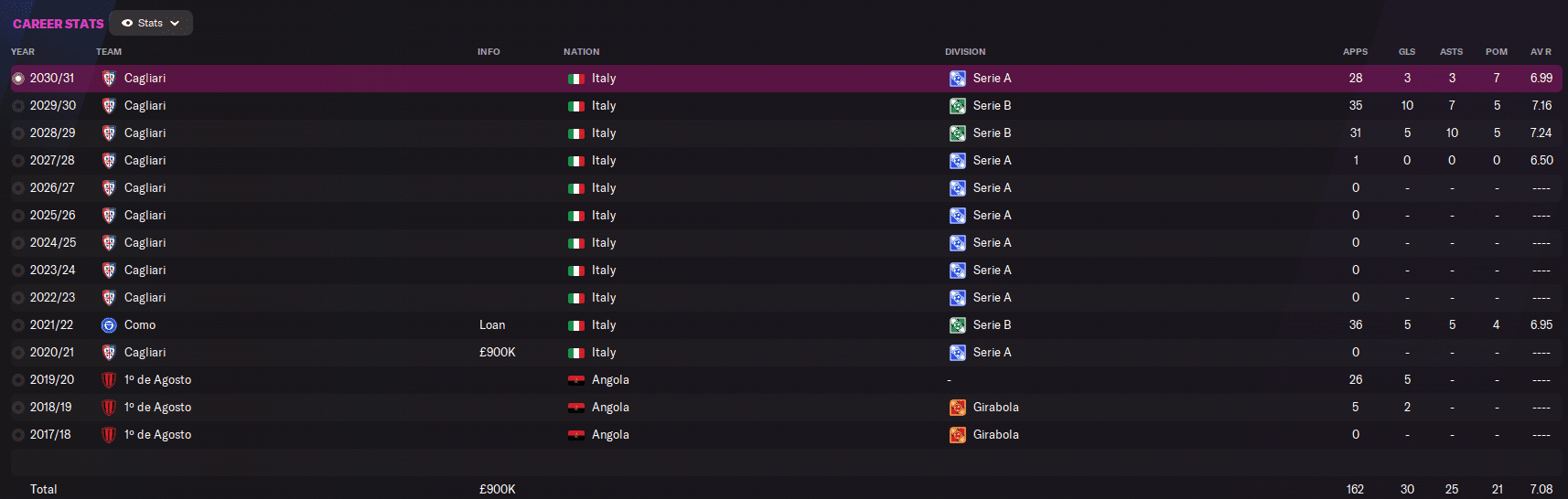Click Cagliari club badge in 2030/31 row

[x=109, y=79]
